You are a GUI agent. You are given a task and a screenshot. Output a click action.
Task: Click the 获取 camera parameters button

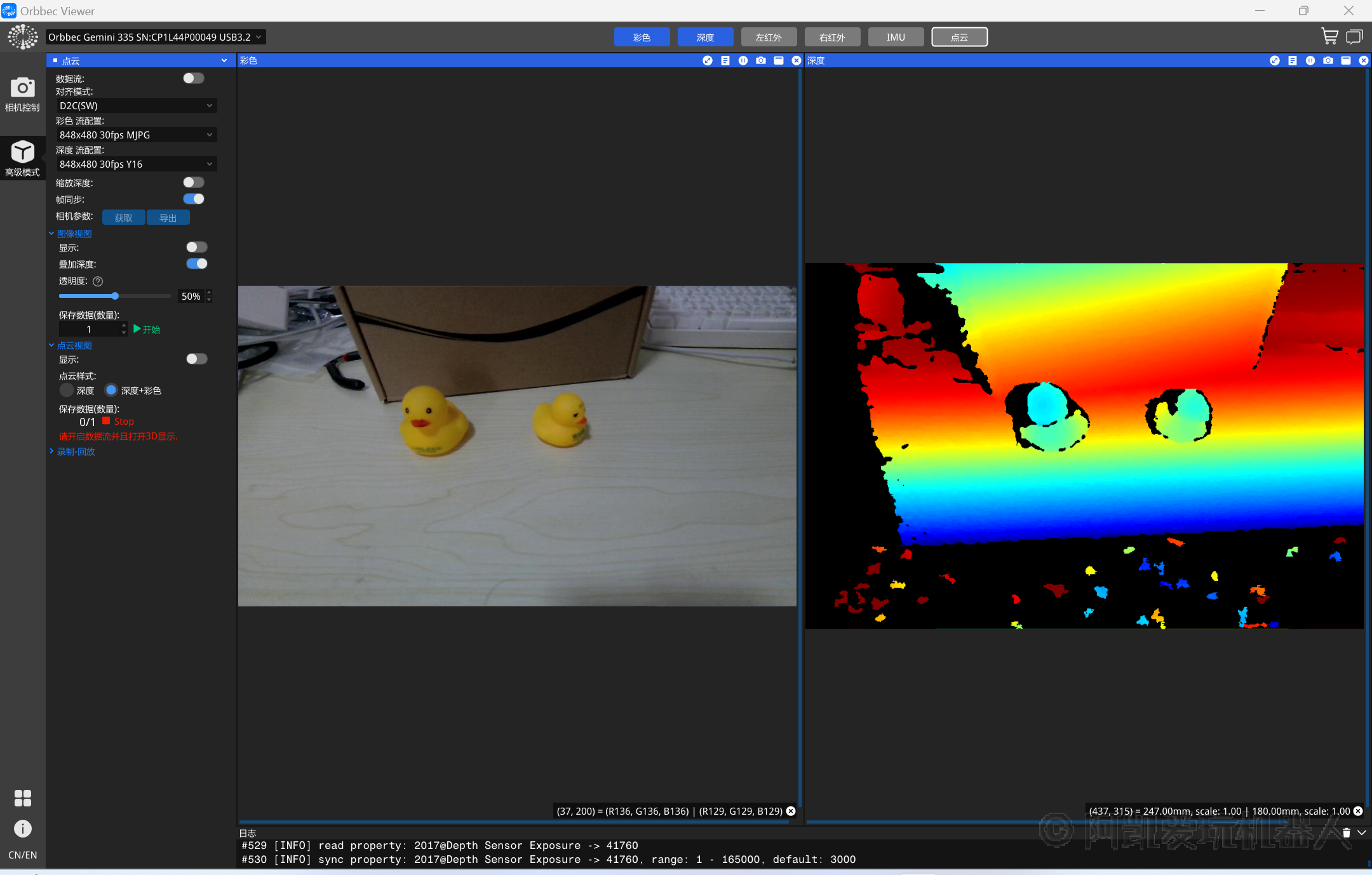[123, 217]
